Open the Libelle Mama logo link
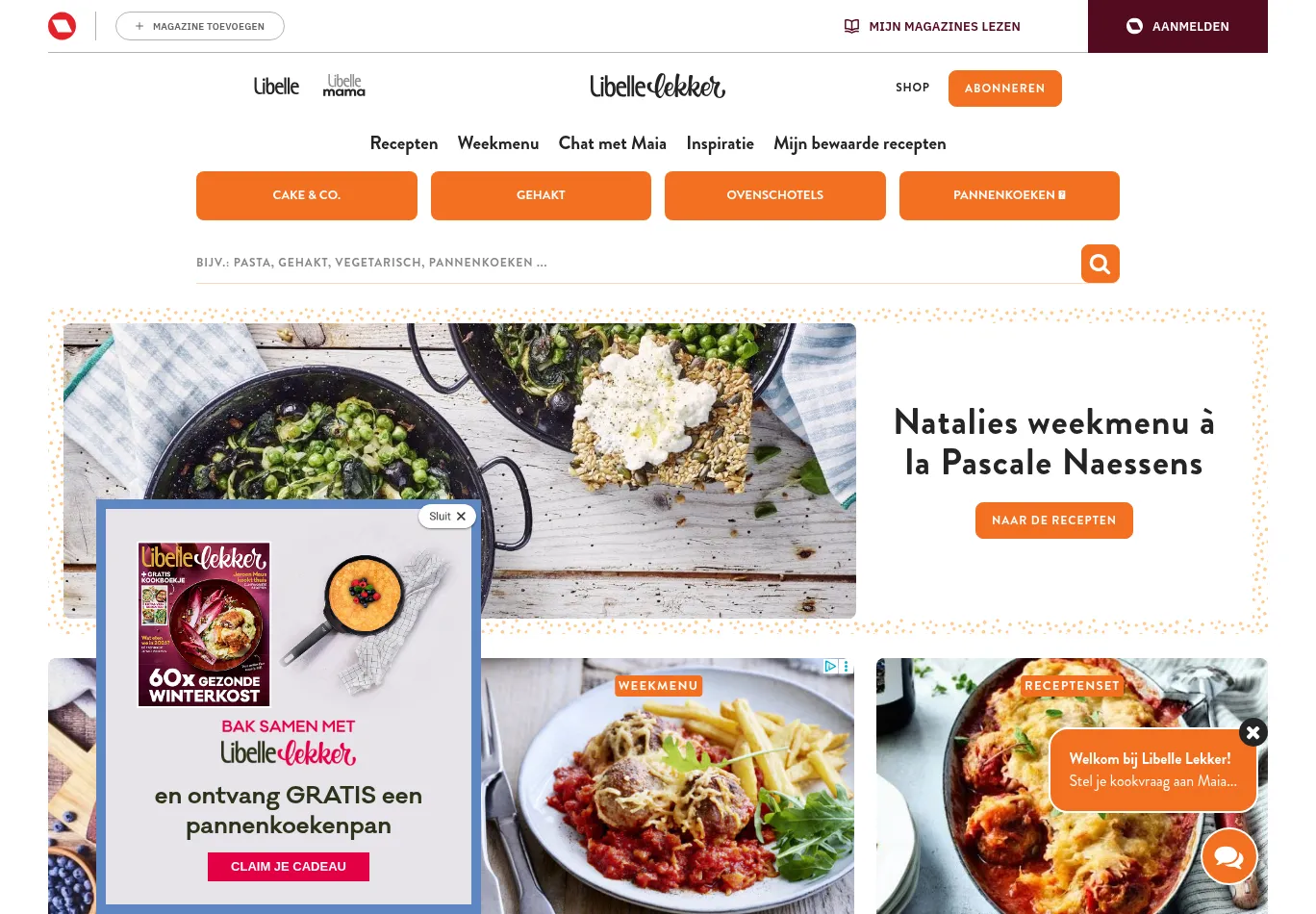Image resolution: width=1316 pixels, height=914 pixels. [343, 86]
